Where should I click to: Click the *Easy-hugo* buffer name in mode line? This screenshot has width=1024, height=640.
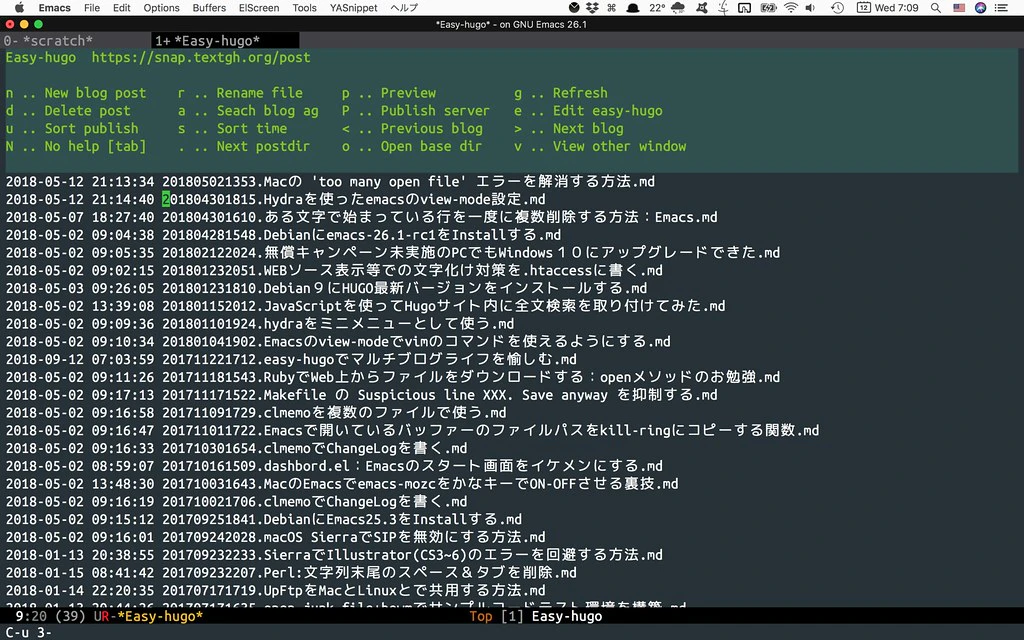tap(160, 616)
